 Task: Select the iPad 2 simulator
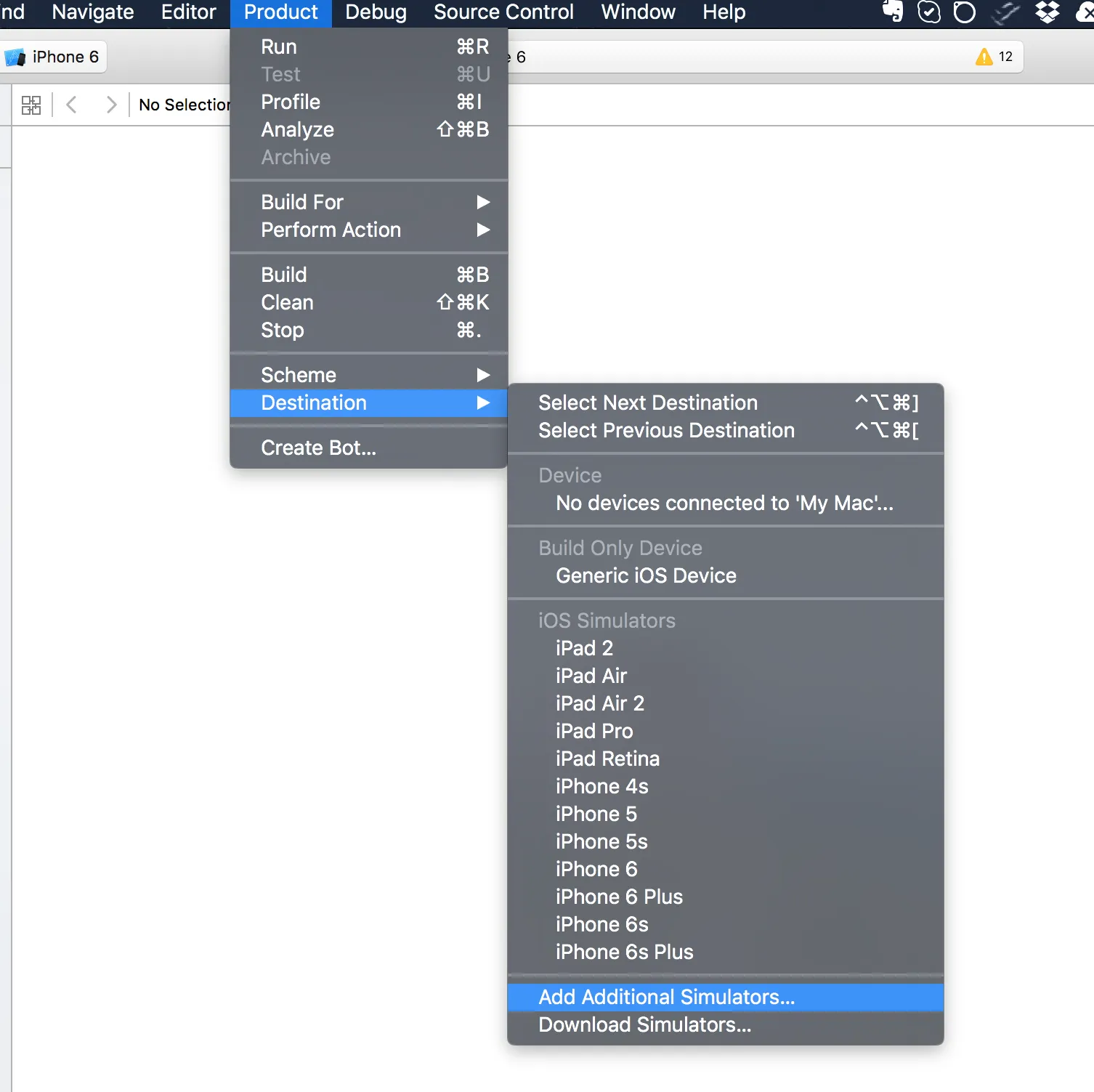pyautogui.click(x=726, y=648)
